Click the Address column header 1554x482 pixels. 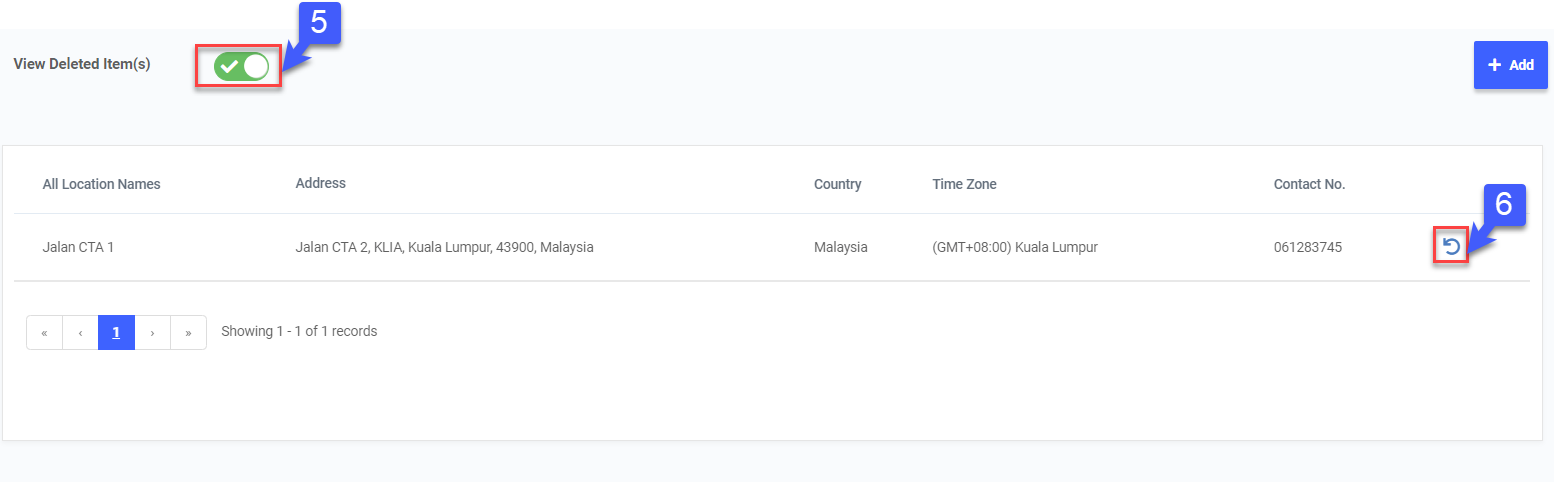pyautogui.click(x=320, y=183)
